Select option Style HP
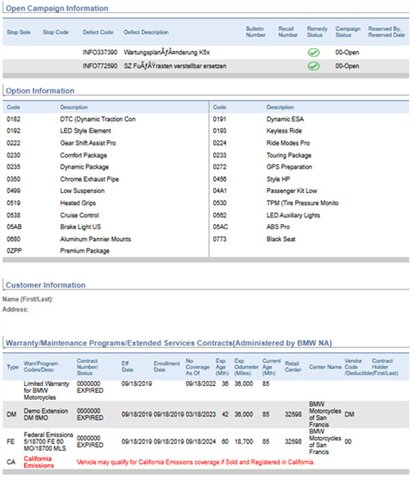This screenshot has height=480, width=414. point(278,179)
